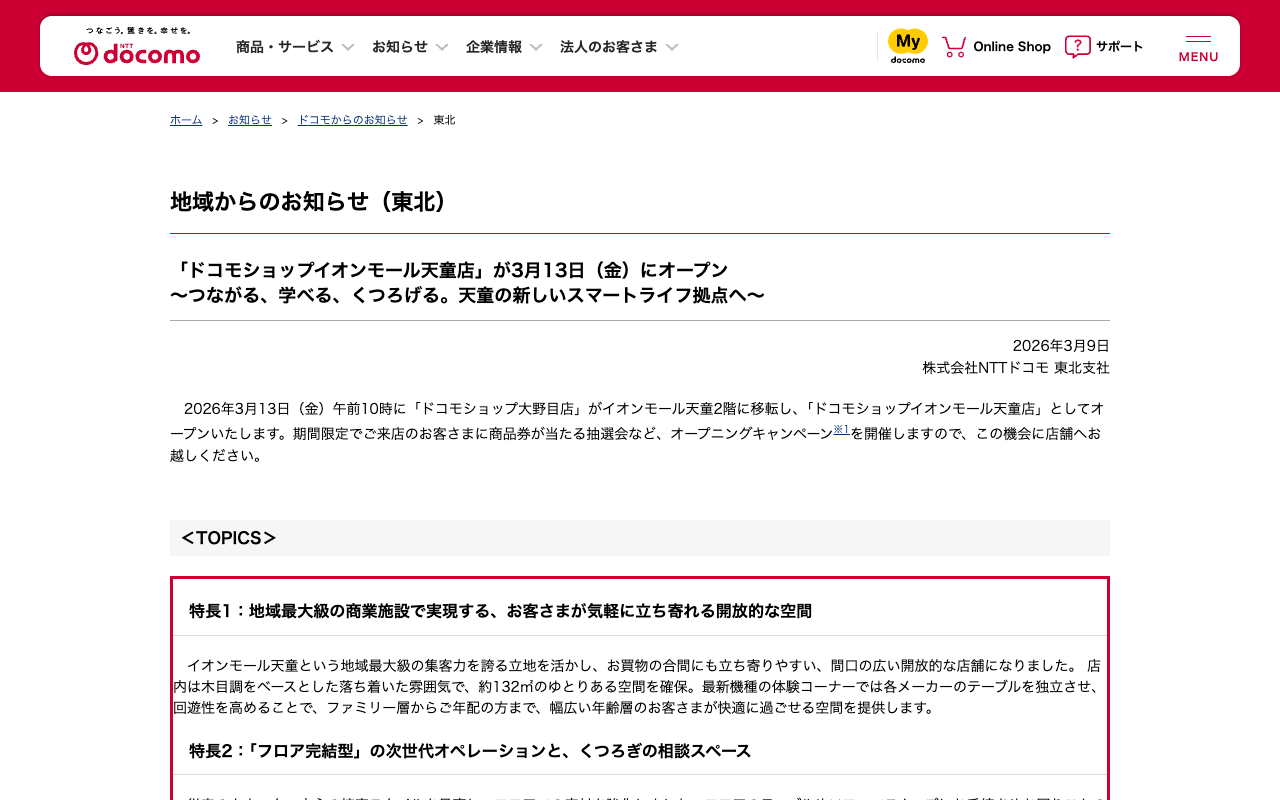Expand the 法人のお客さま dropdown chevron
Viewport: 1280px width, 800px height.
pyautogui.click(x=672, y=47)
